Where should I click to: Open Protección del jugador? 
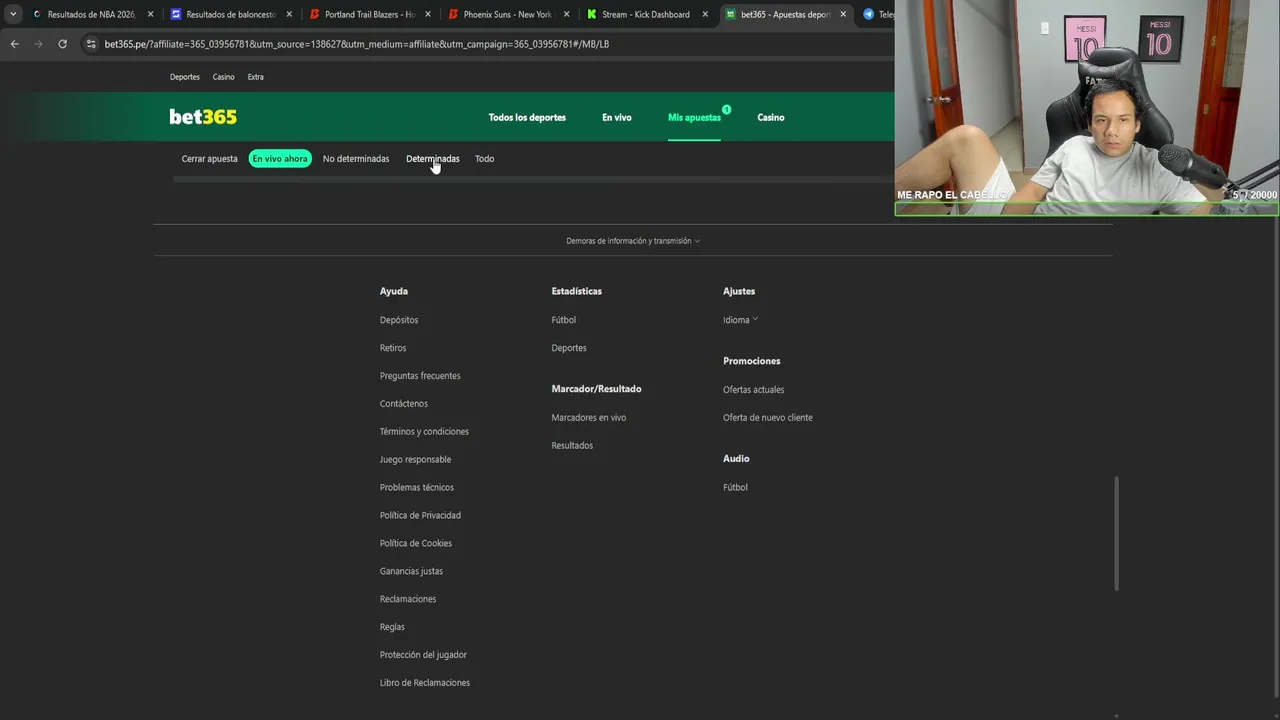pyautogui.click(x=423, y=655)
